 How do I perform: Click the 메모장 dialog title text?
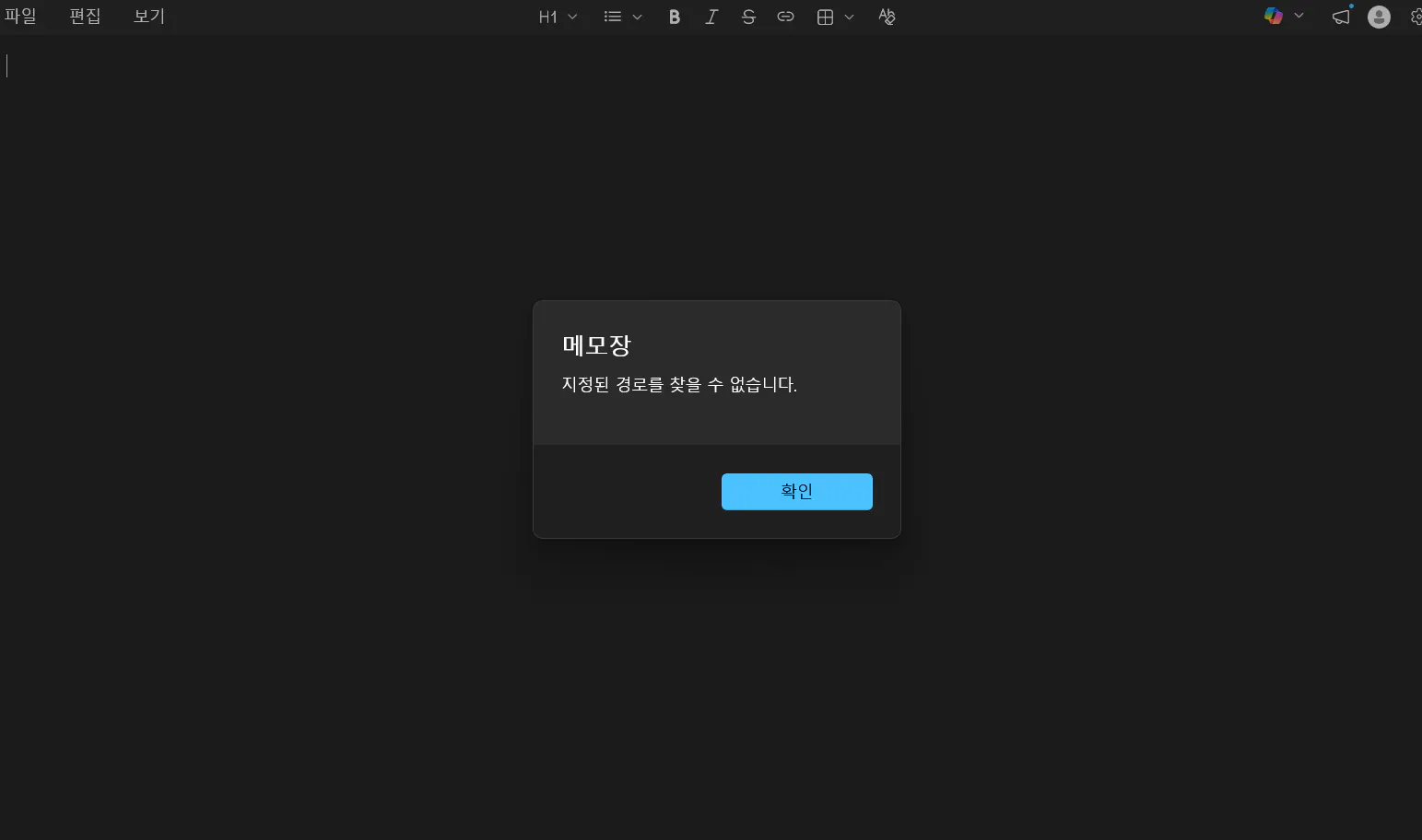pyautogui.click(x=597, y=345)
